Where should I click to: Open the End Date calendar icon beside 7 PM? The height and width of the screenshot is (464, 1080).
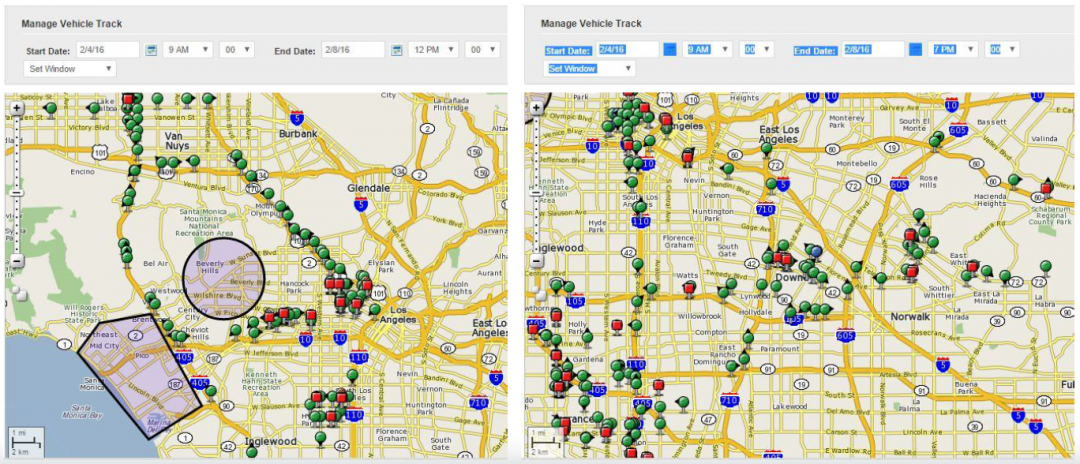[916, 49]
